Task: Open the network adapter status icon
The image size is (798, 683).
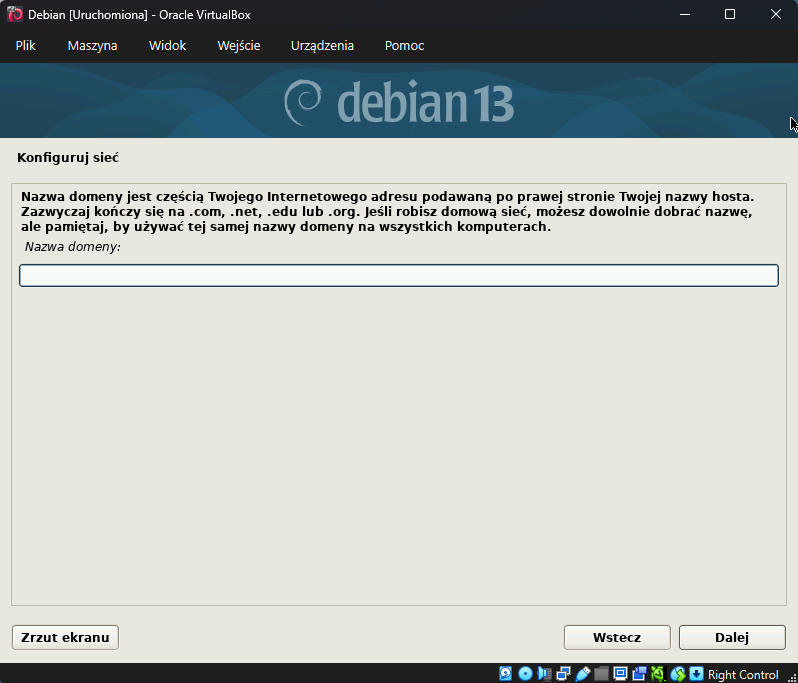Action: (563, 674)
